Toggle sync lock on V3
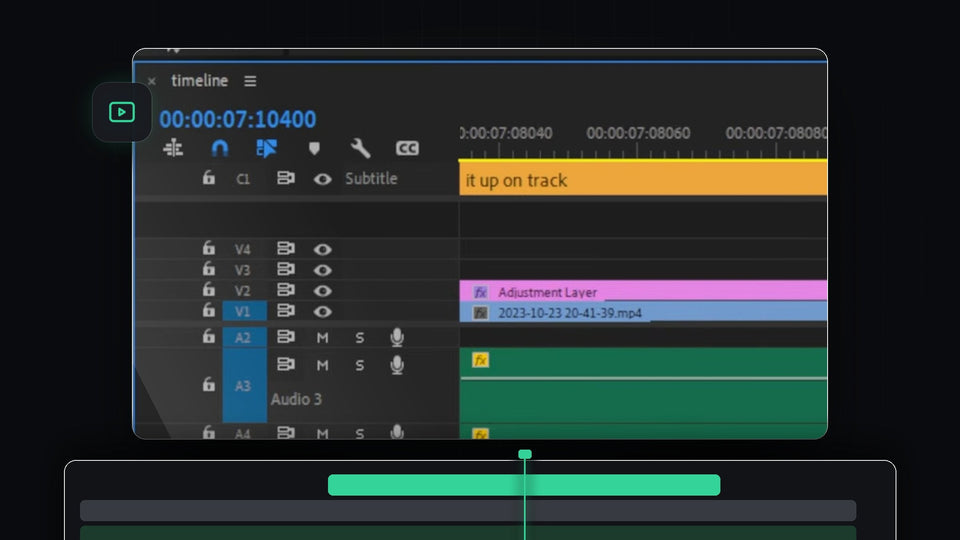Image resolution: width=960 pixels, height=540 pixels. pyautogui.click(x=285, y=269)
